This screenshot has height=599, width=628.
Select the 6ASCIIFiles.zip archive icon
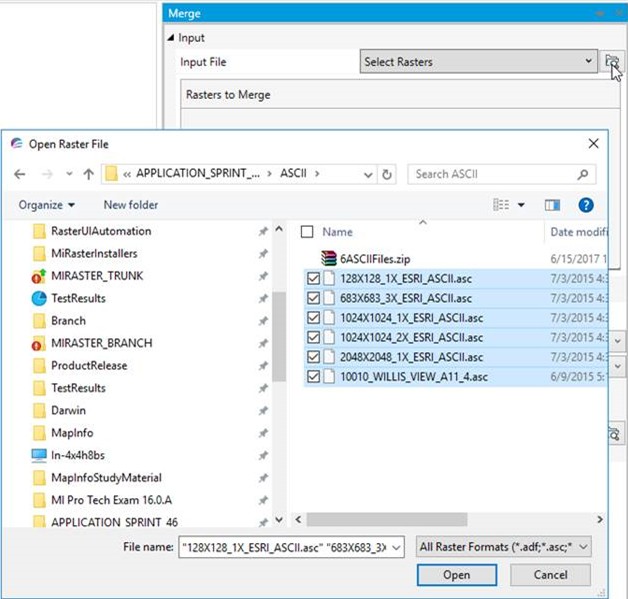[x=329, y=259]
